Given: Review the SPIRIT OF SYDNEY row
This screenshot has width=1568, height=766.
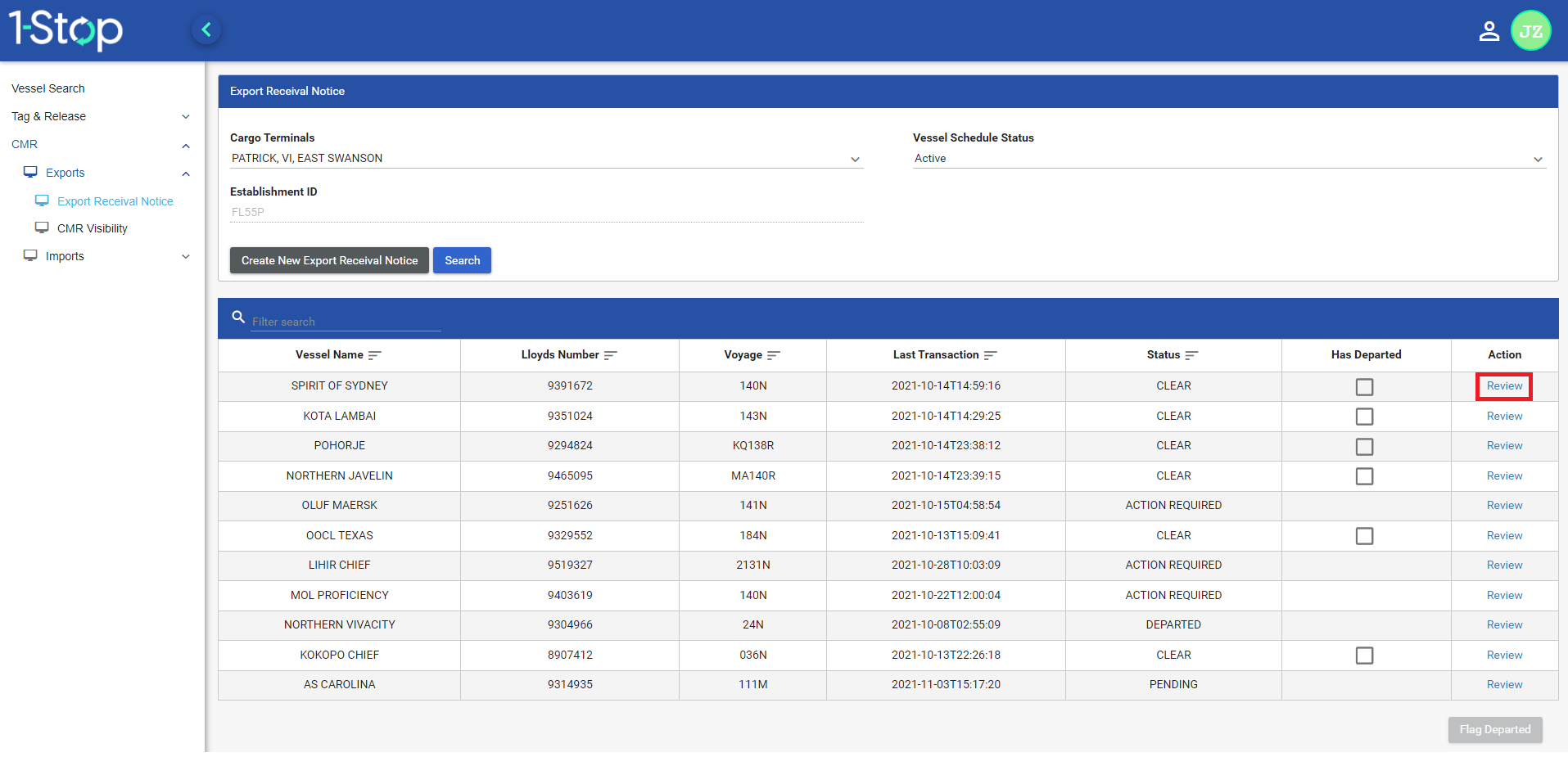Looking at the screenshot, I should click(1504, 386).
